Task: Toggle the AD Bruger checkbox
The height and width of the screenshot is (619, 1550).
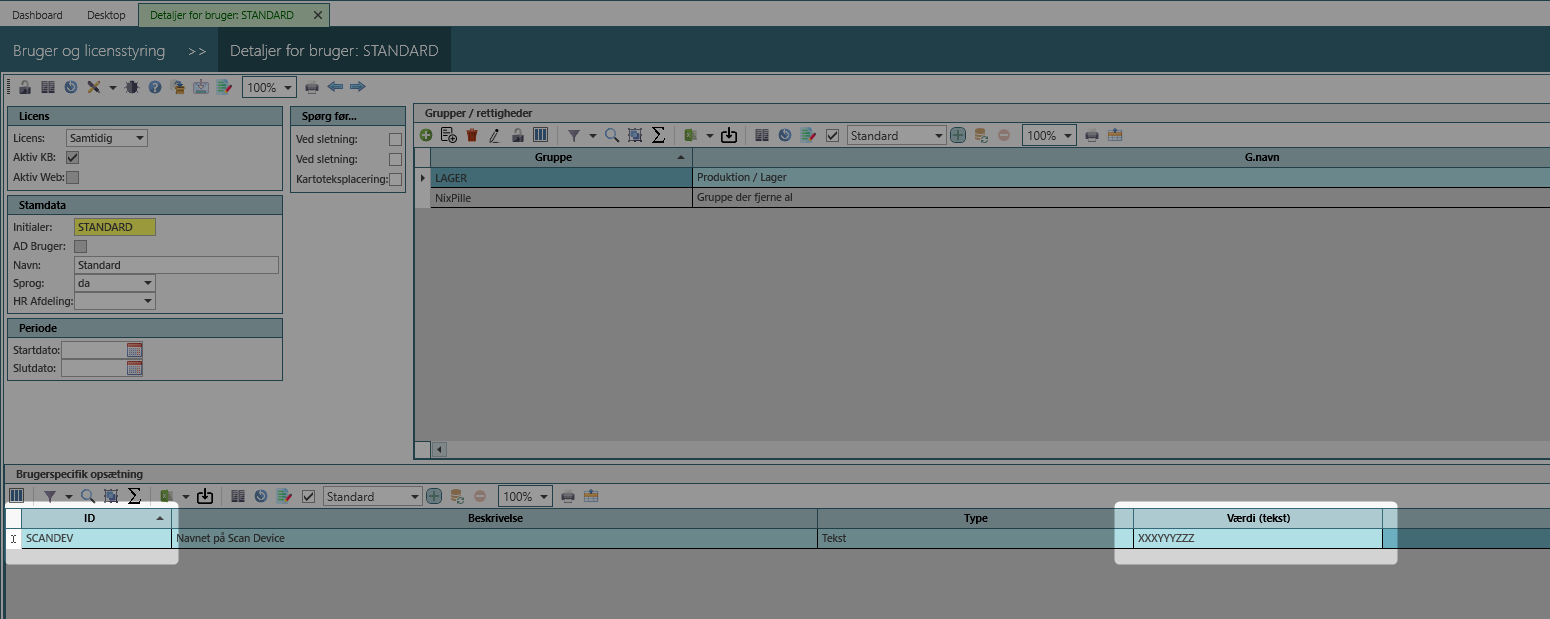Action: point(81,246)
